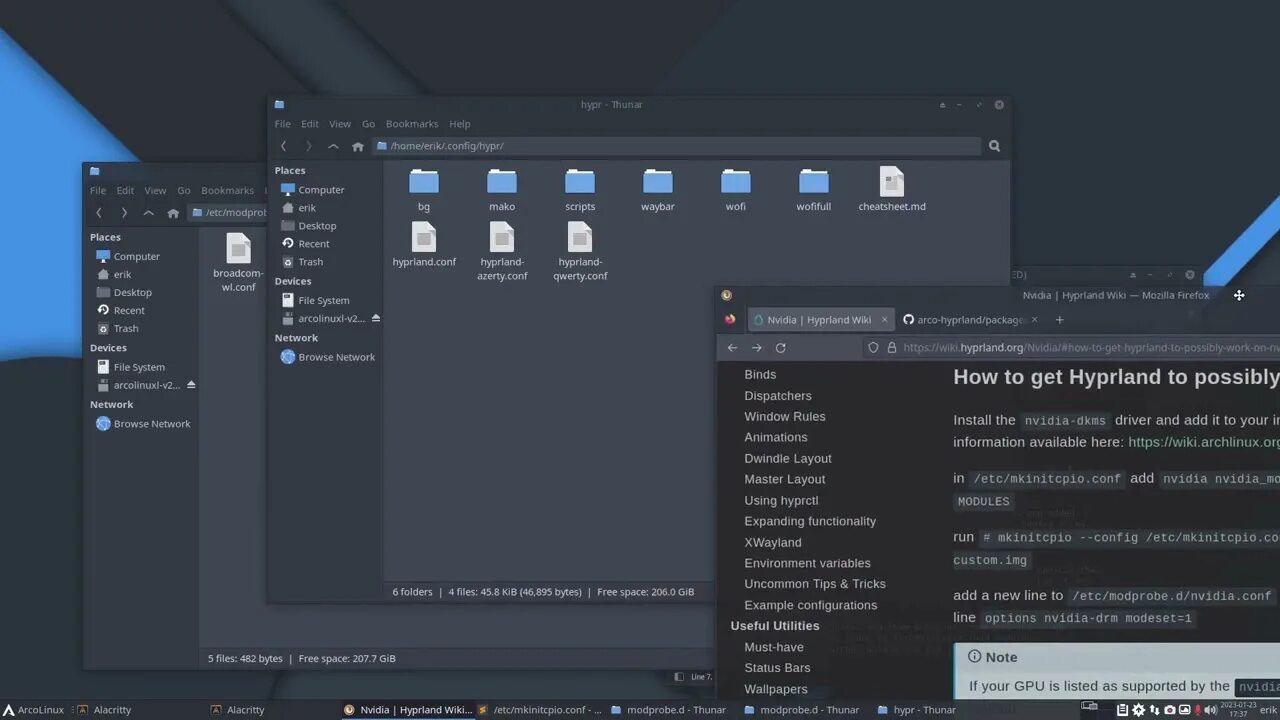Open Status Bars wiki page

(x=777, y=668)
